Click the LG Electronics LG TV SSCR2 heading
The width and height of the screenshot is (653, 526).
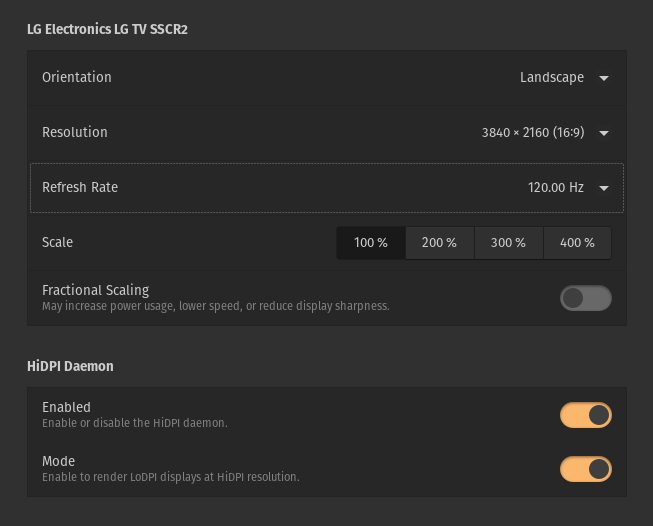click(107, 30)
